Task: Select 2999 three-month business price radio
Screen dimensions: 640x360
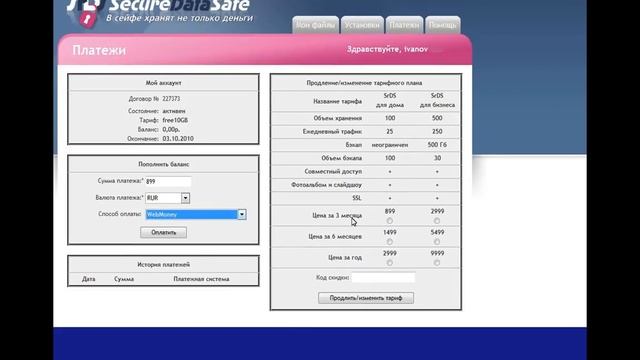Action: 437,221
